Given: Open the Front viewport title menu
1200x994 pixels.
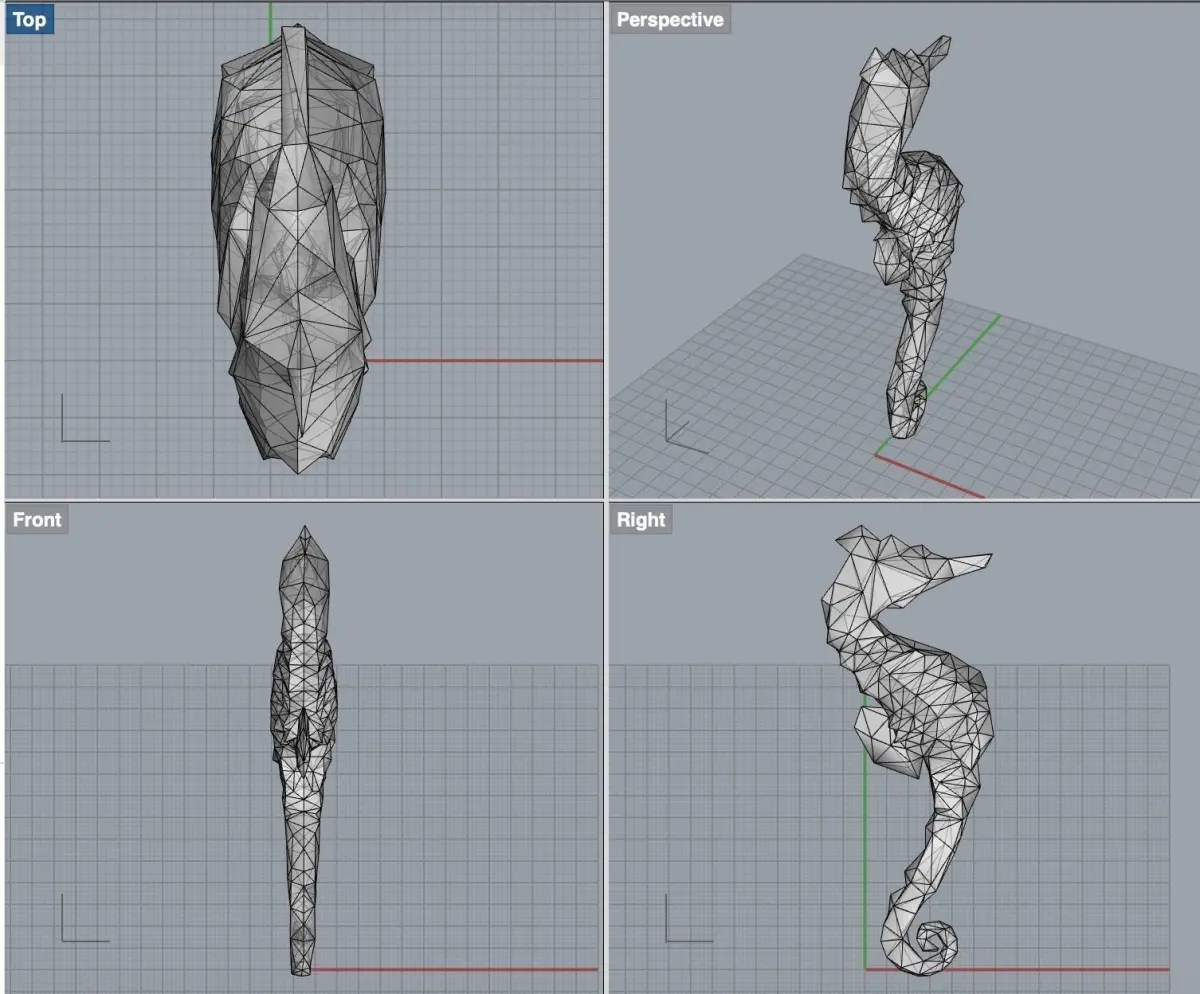Looking at the screenshot, I should (37, 519).
